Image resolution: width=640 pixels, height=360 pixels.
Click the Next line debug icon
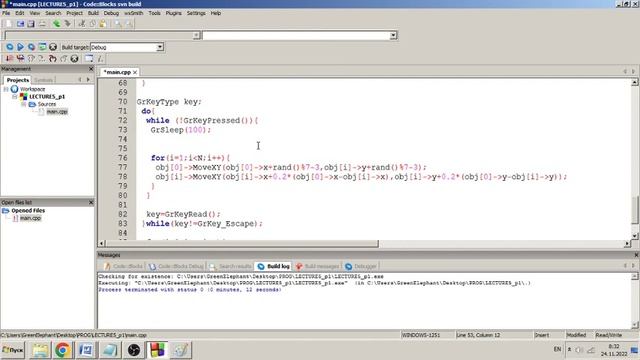(x=31, y=58)
